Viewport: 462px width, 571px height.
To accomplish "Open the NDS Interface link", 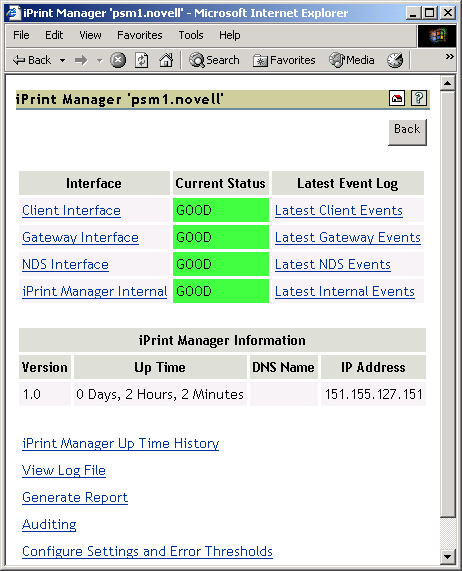I will (65, 264).
